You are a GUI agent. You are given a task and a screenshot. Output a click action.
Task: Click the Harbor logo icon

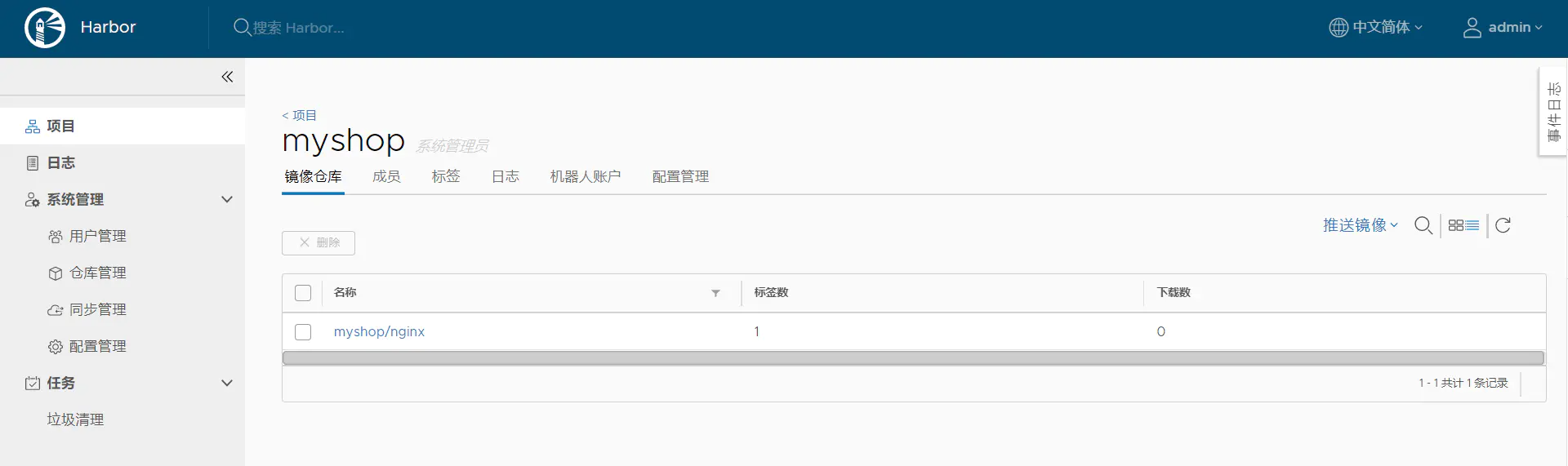(45, 28)
